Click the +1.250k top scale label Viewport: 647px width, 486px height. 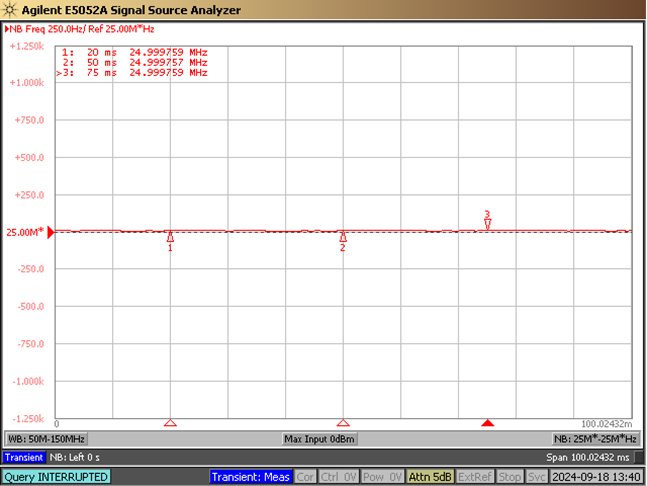point(27,46)
